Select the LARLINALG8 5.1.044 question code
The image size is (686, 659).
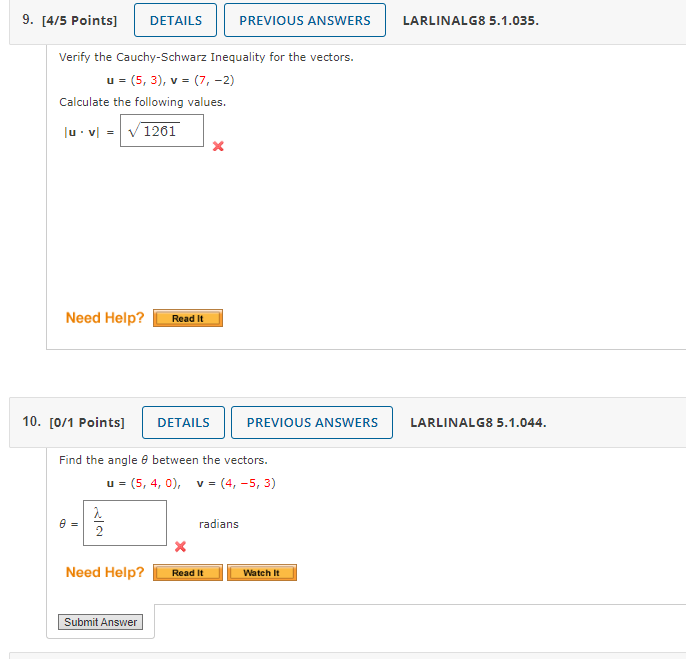tap(478, 423)
